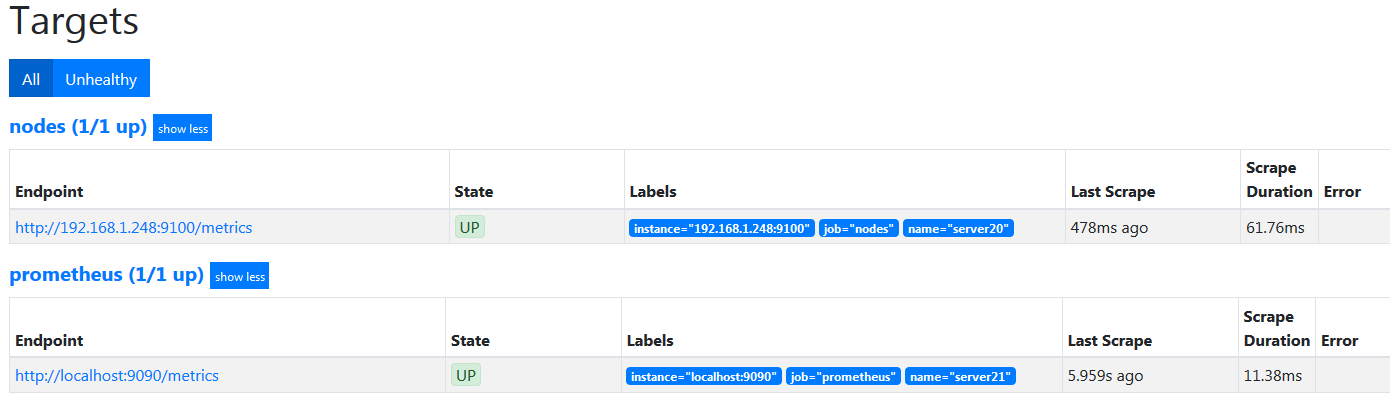Open the 192.168.1.248:9100/metrics endpoint link
This screenshot has width=1390, height=400.
(134, 228)
